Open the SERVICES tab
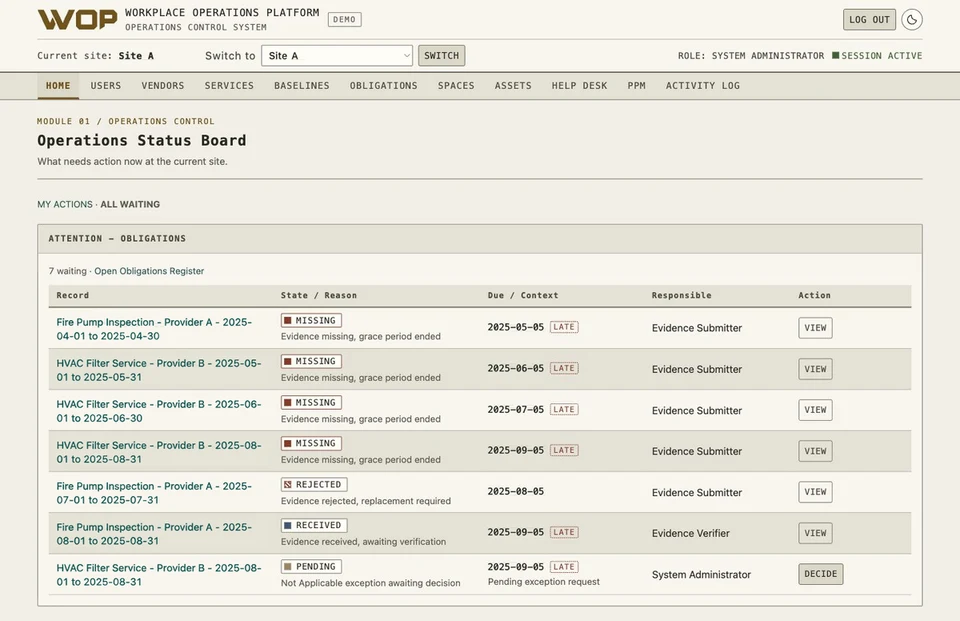The height and width of the screenshot is (621, 960). coord(229,86)
